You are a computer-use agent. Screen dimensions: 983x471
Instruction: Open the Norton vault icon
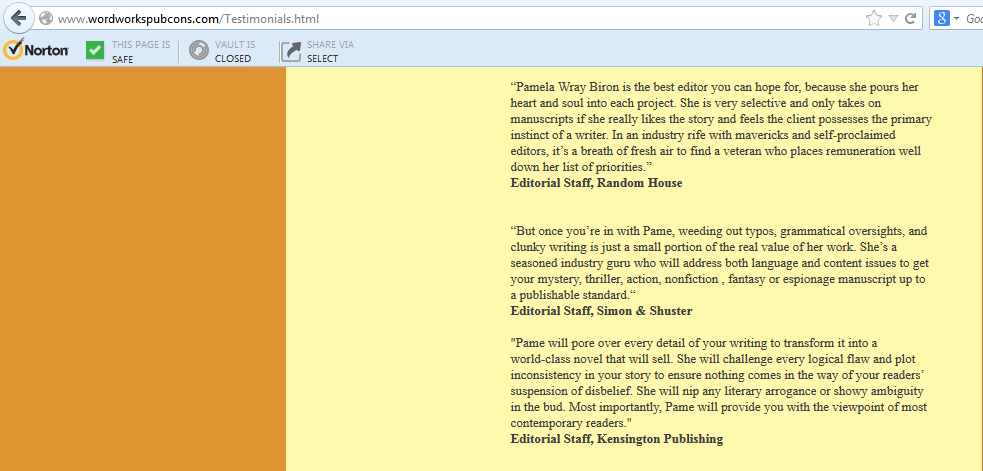pyautogui.click(x=199, y=50)
